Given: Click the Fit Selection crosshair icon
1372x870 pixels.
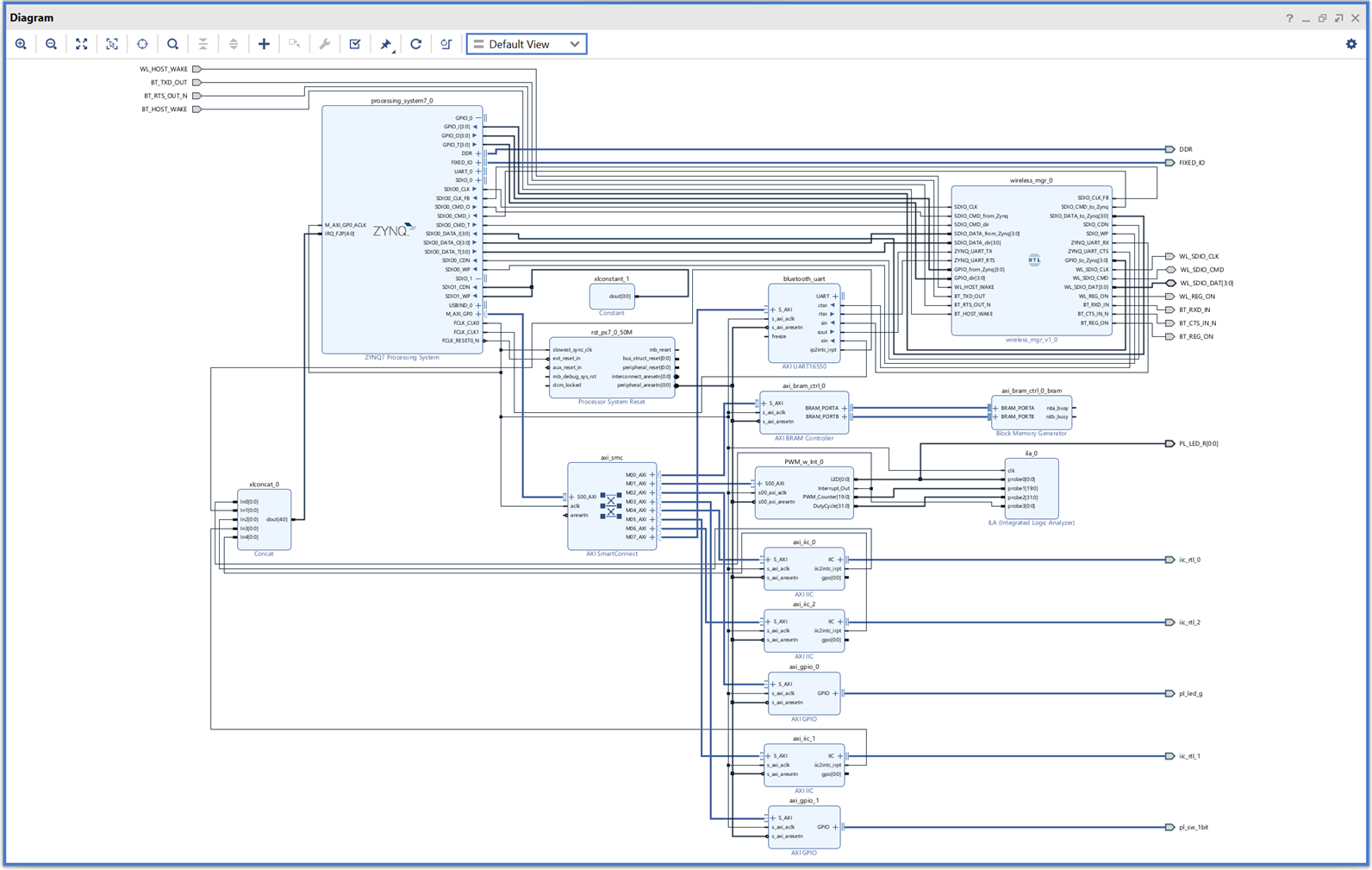Looking at the screenshot, I should (142, 44).
